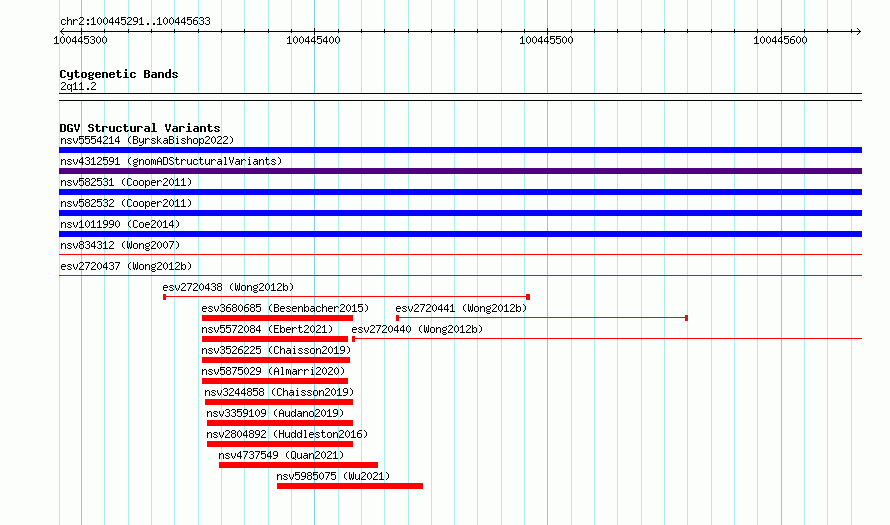
Task: Click ruler position 100445300
Action: (81, 40)
